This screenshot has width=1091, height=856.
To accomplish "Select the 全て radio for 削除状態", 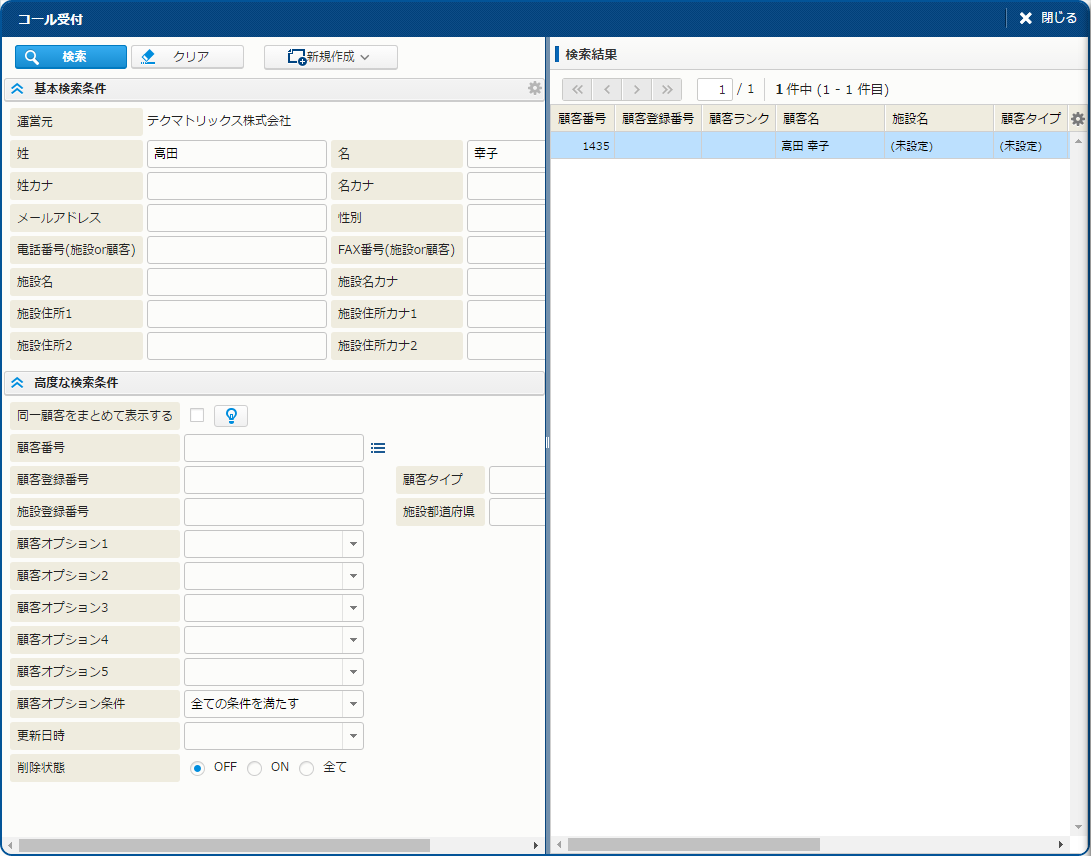I will [307, 768].
